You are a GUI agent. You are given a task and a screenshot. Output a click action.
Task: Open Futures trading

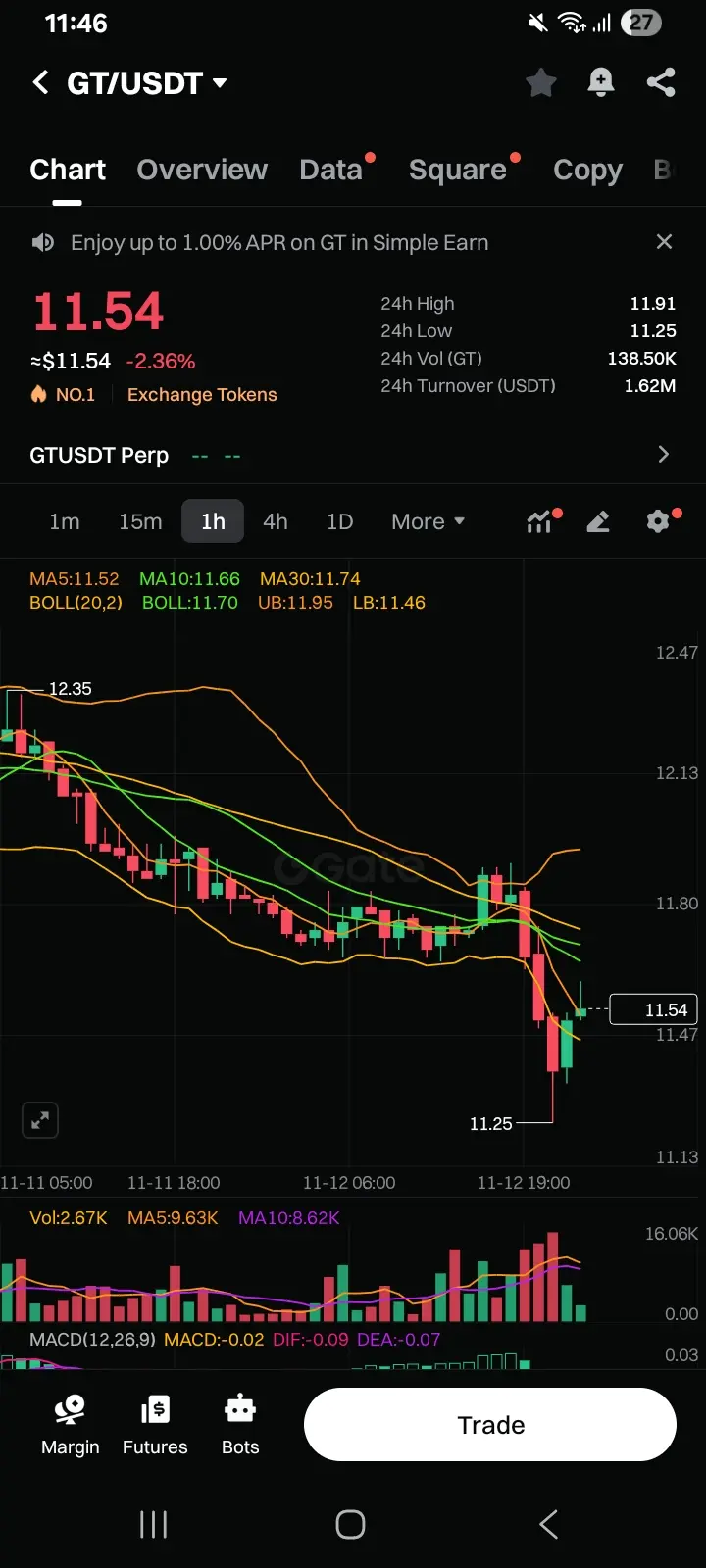tap(155, 1425)
